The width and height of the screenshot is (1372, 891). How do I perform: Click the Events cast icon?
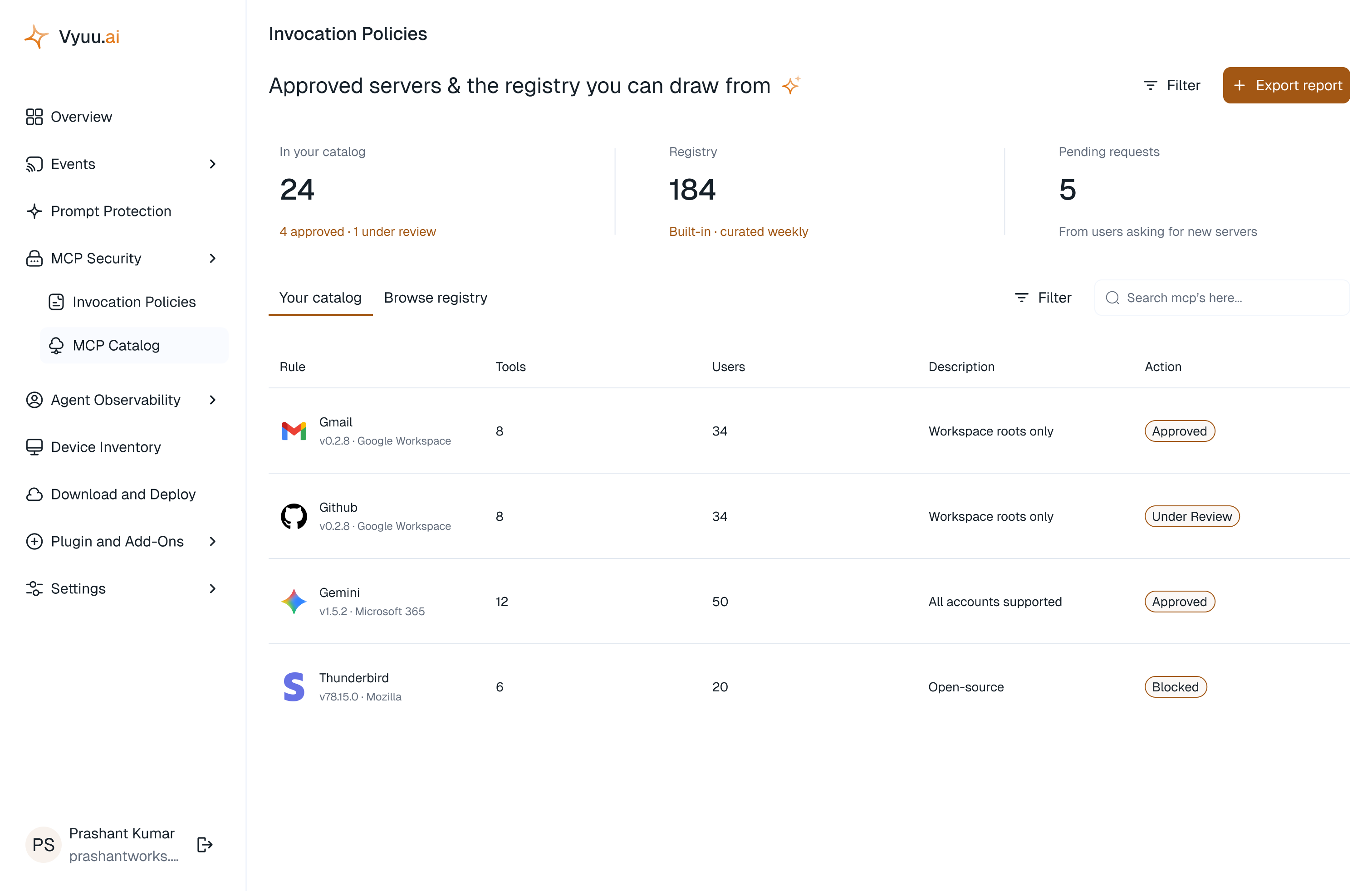tap(34, 164)
